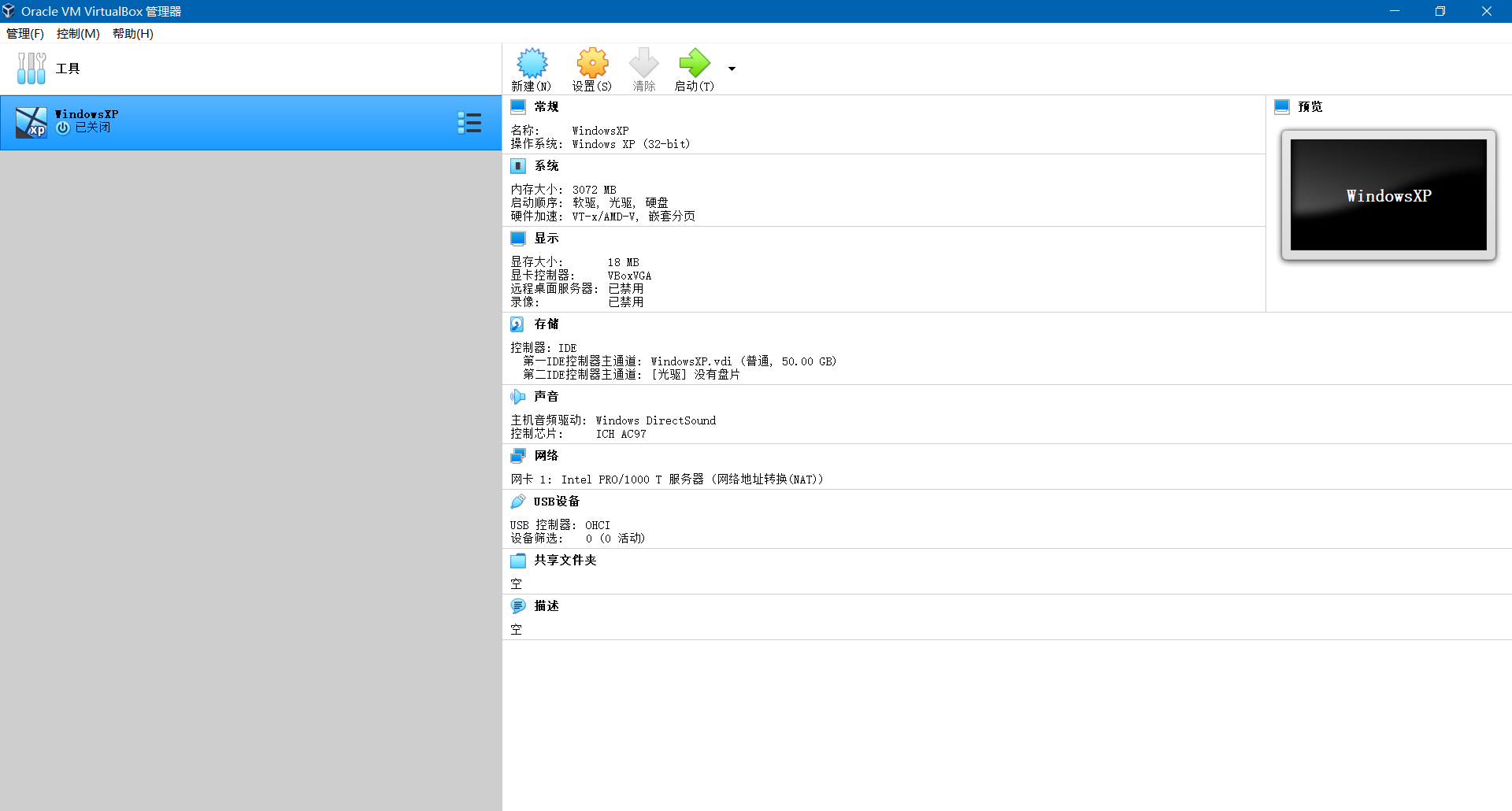The image size is (1512, 811).
Task: Select the WindowsXP name in machine list
Action: pos(87,114)
